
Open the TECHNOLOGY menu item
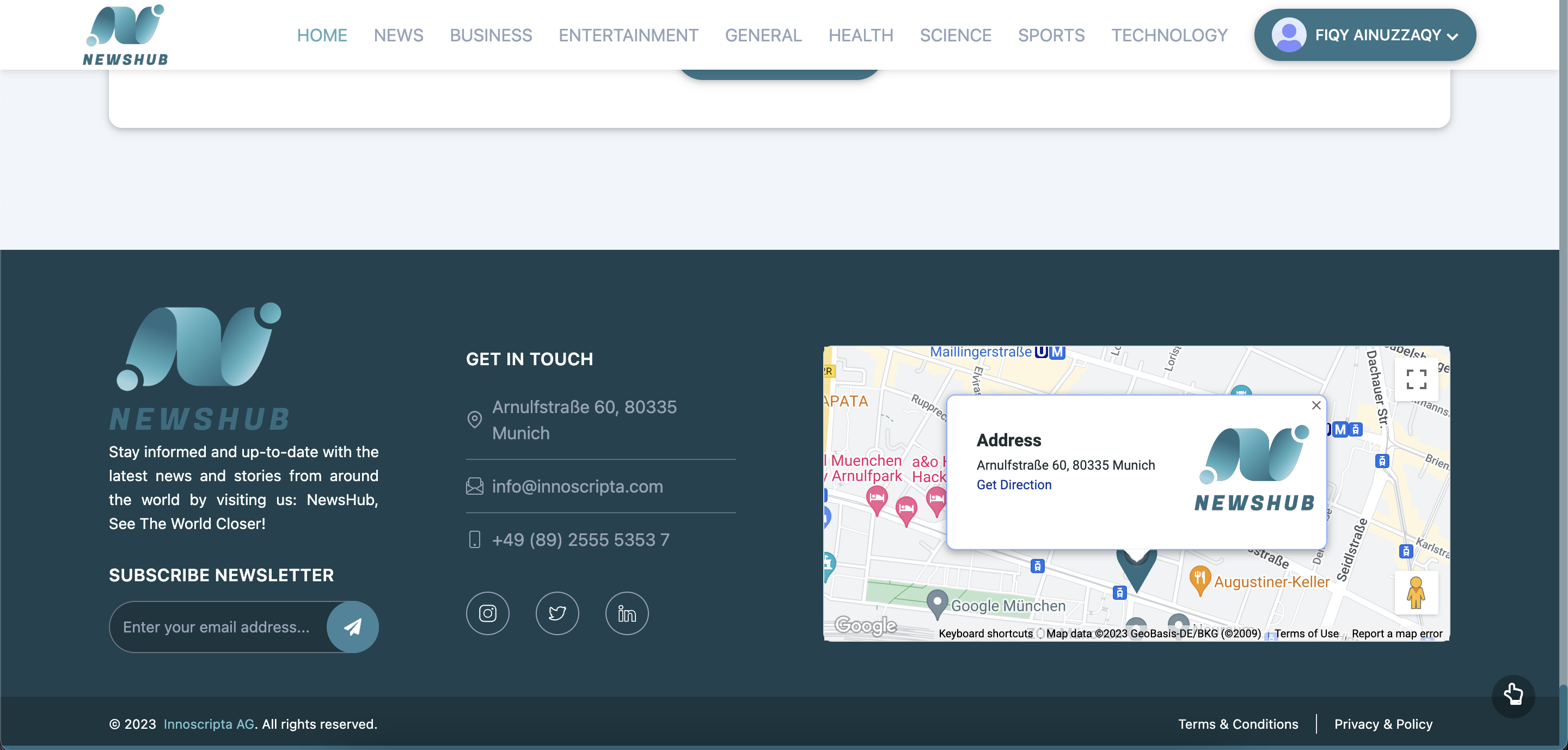click(x=1169, y=35)
